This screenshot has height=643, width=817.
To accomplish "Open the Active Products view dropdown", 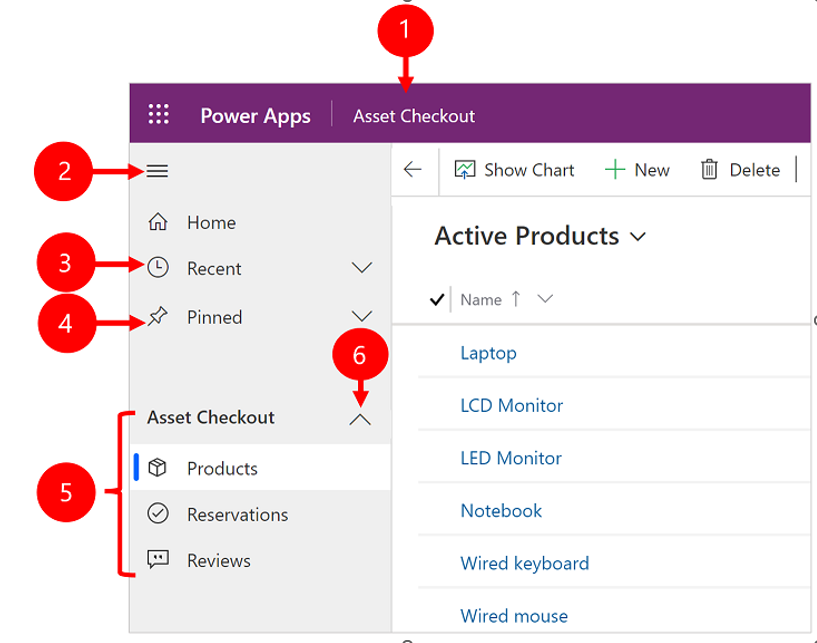I will (x=638, y=237).
